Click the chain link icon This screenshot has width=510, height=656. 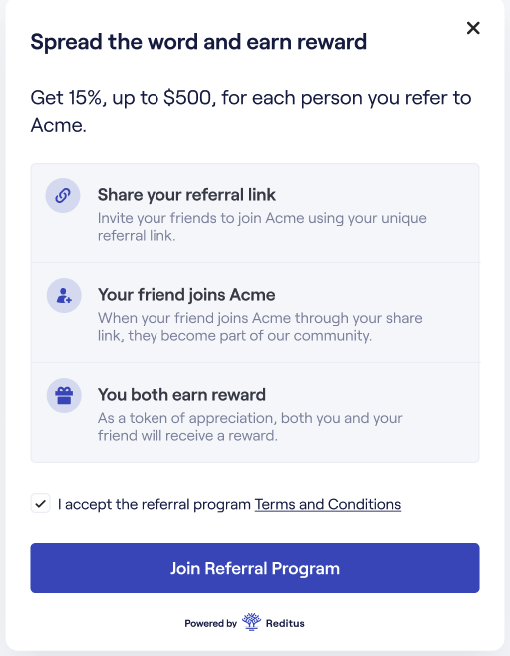point(63,195)
